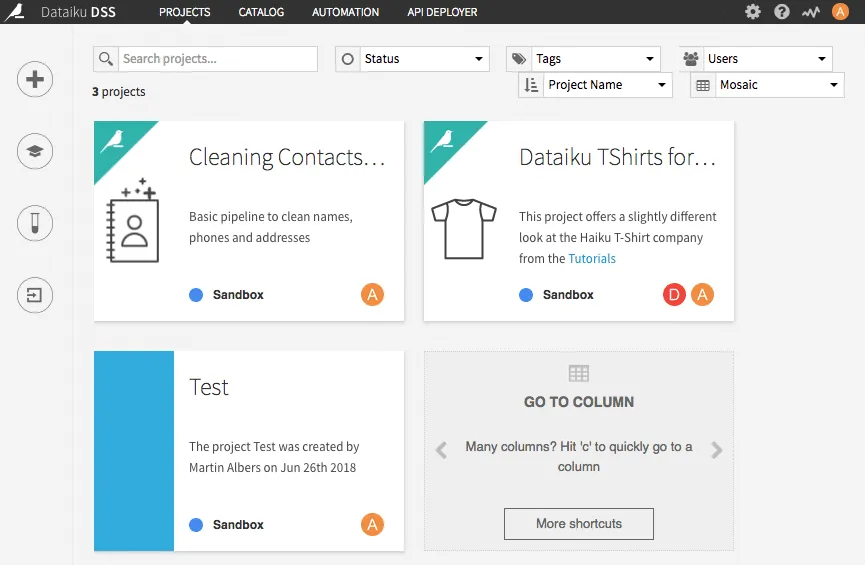865x565 pixels.
Task: Click the teal bird ribbon on Cleaning Contacts
Action: (114, 141)
